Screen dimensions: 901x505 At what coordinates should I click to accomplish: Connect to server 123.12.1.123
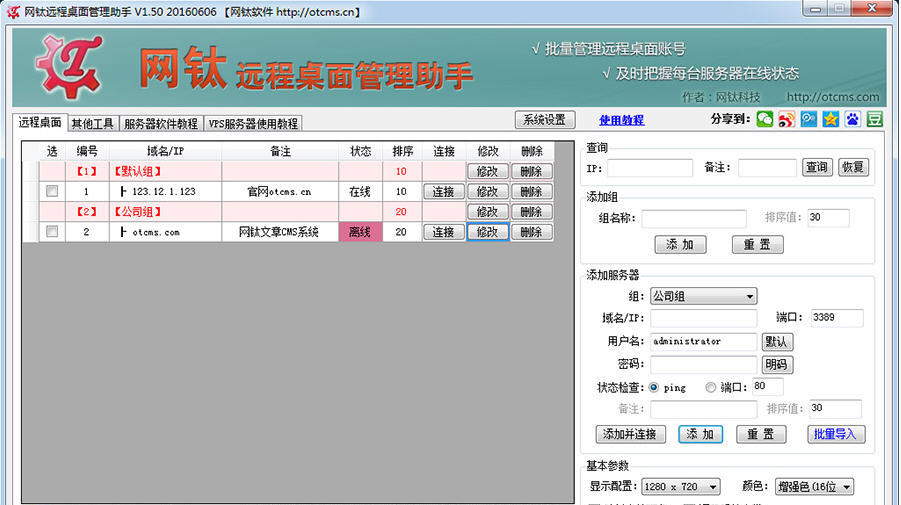click(x=444, y=191)
